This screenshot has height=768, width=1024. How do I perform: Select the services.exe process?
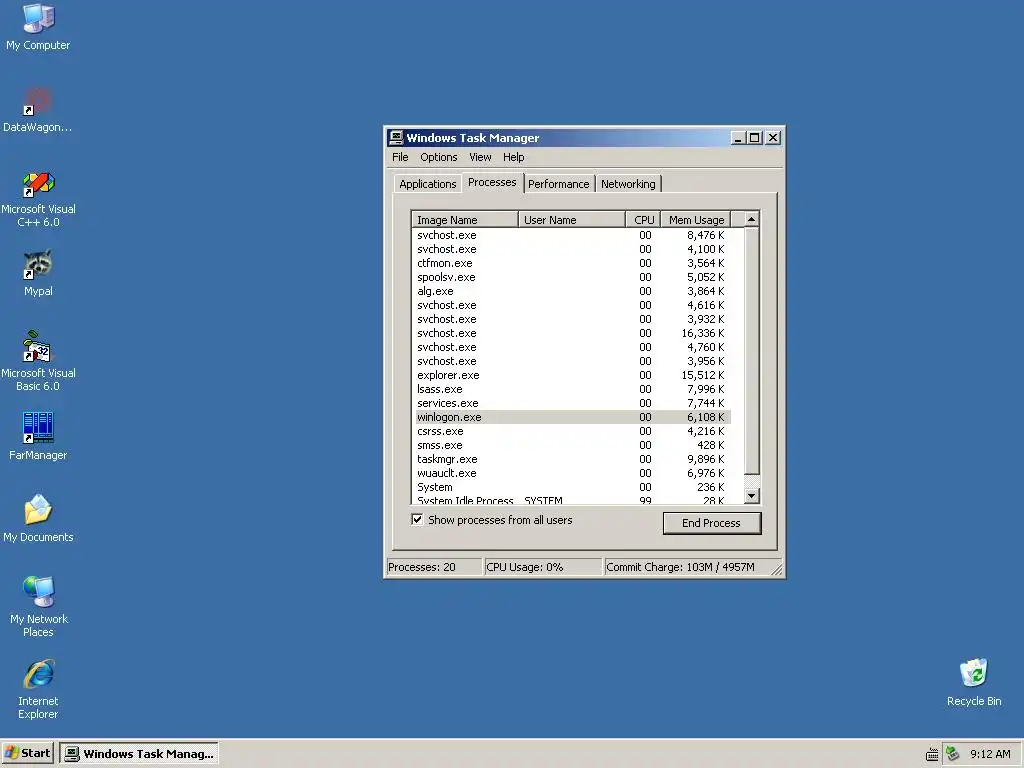(x=572, y=404)
